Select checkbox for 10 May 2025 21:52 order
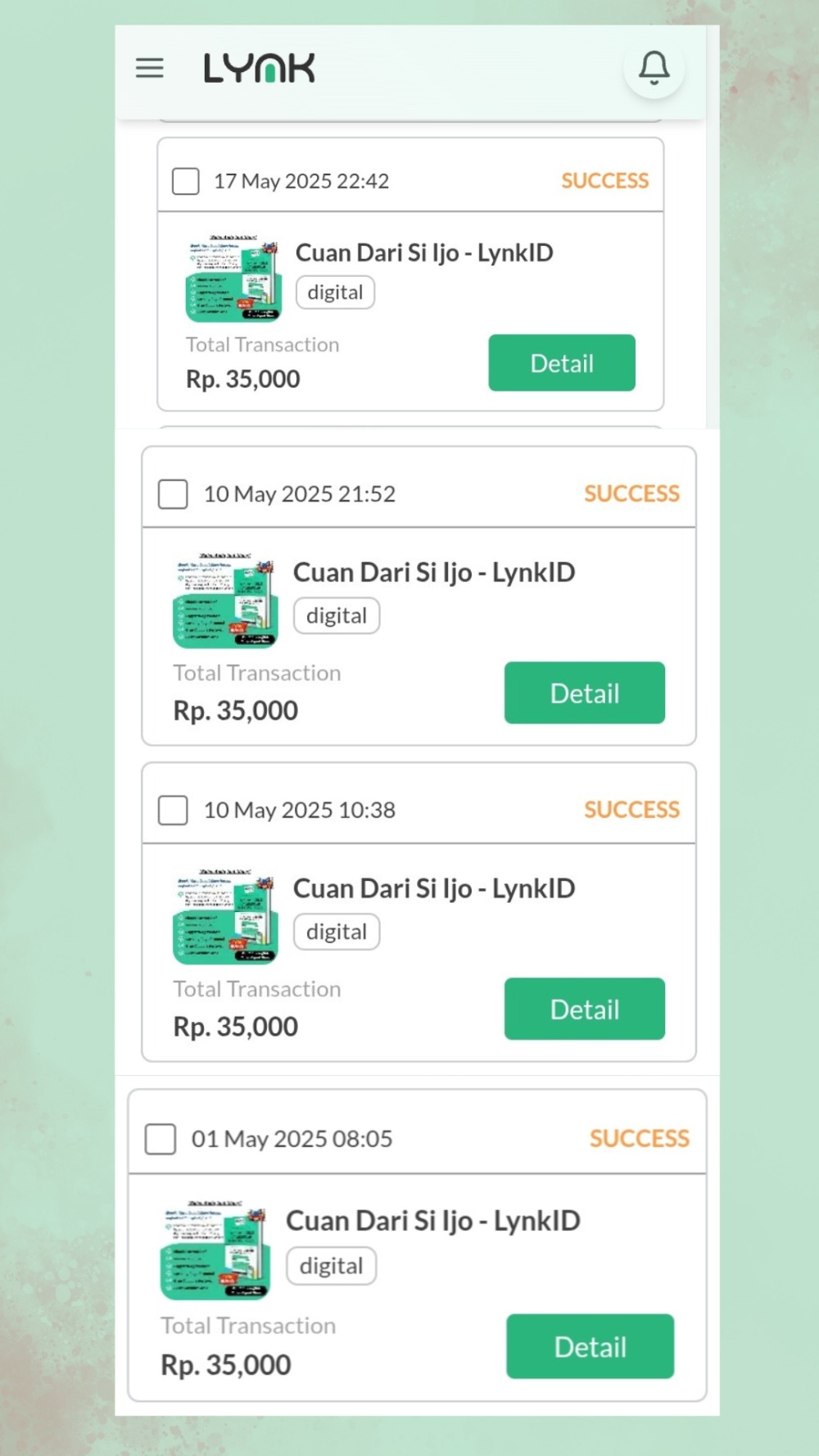Screen dimensions: 819x1456 pyautogui.click(x=173, y=494)
